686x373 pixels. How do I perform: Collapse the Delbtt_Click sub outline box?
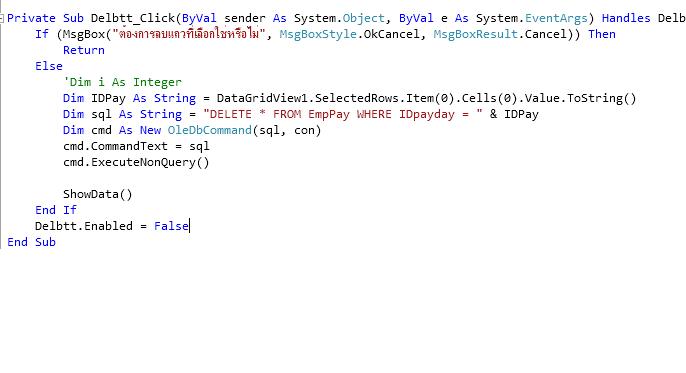2,18
